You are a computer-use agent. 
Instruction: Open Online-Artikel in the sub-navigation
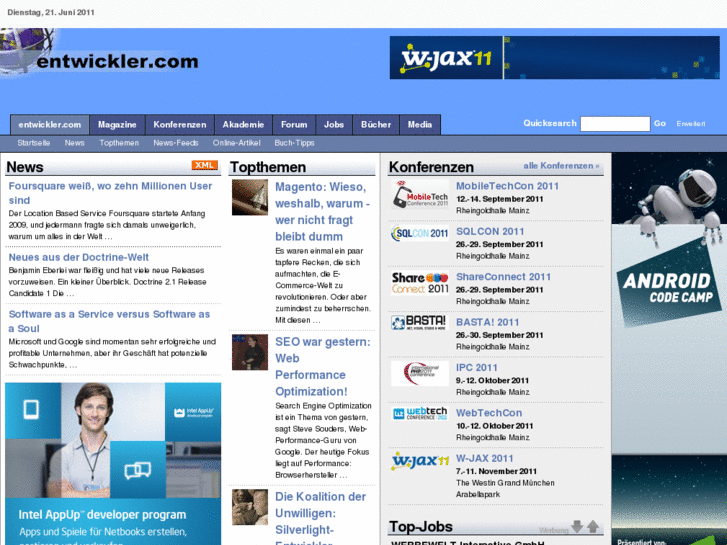pos(236,143)
